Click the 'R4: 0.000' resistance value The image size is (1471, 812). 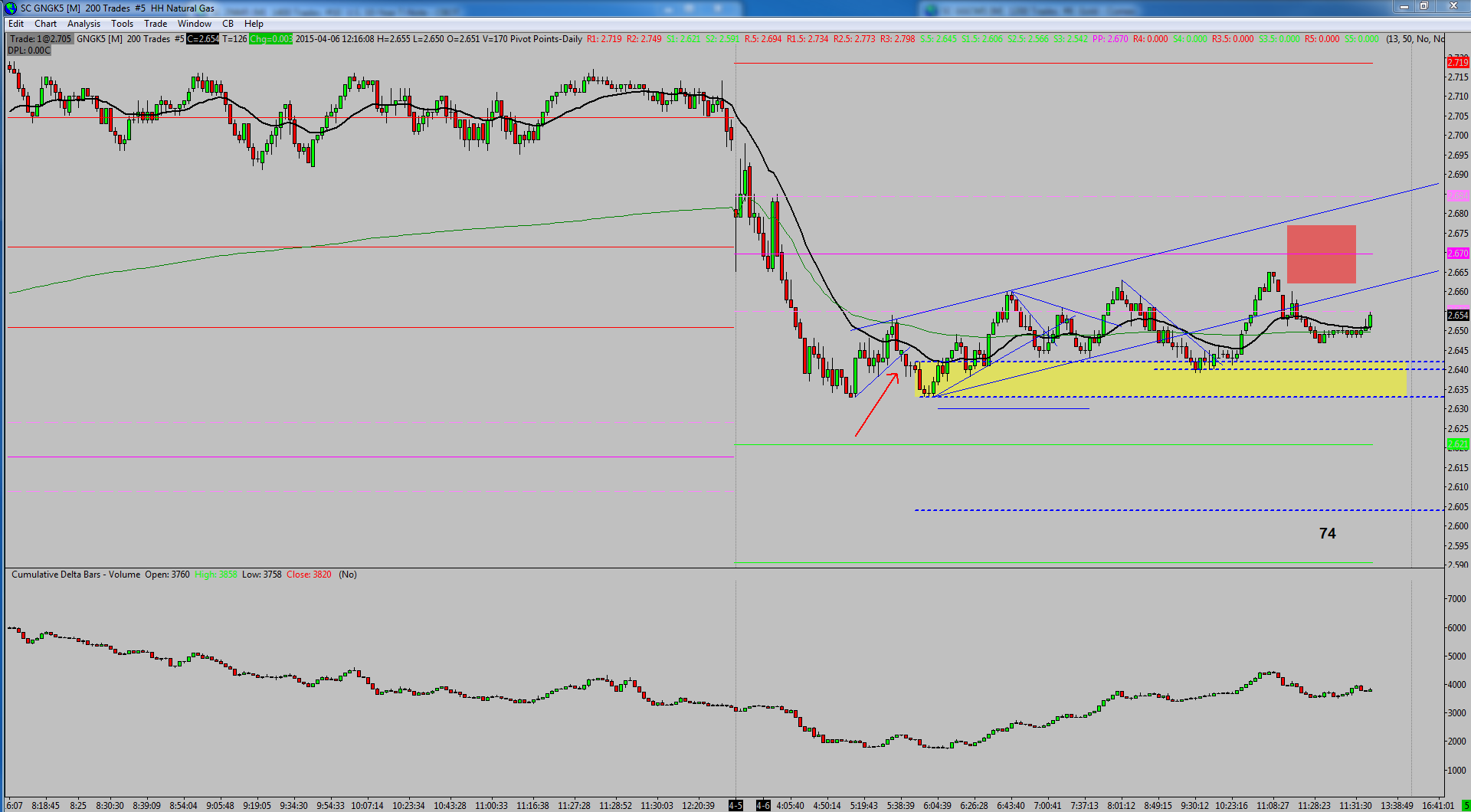click(x=1151, y=39)
